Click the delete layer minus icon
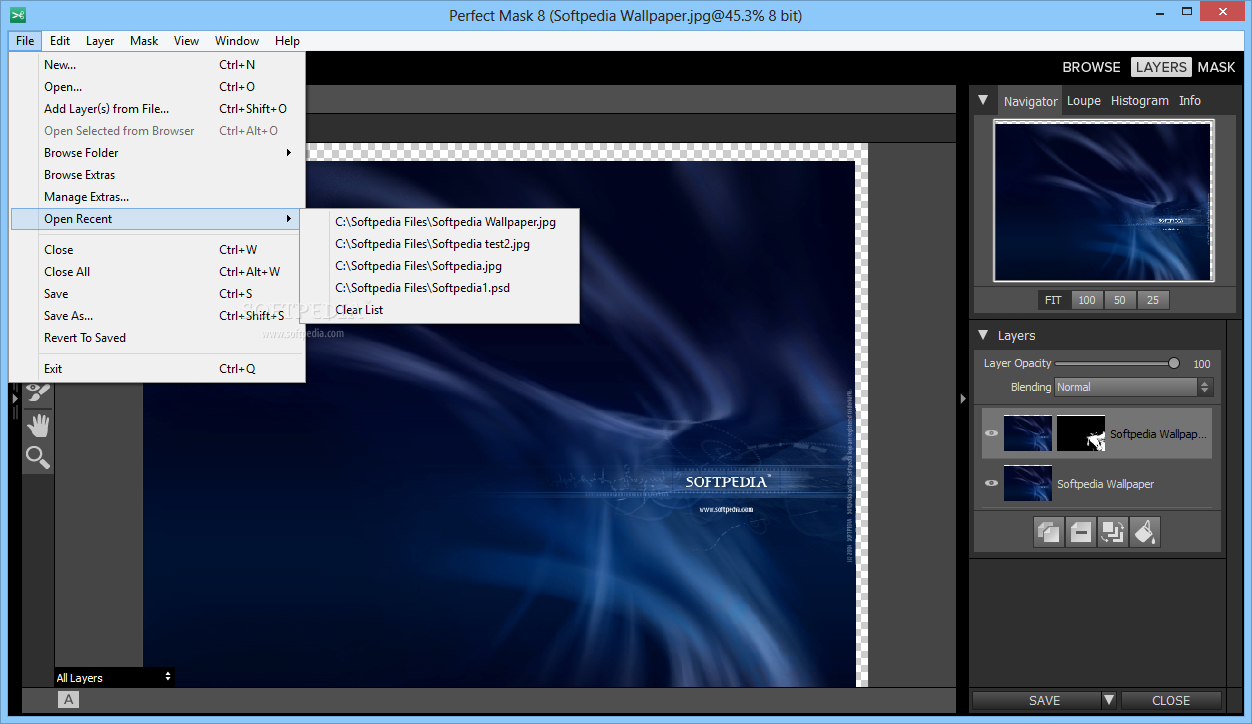 [1081, 532]
